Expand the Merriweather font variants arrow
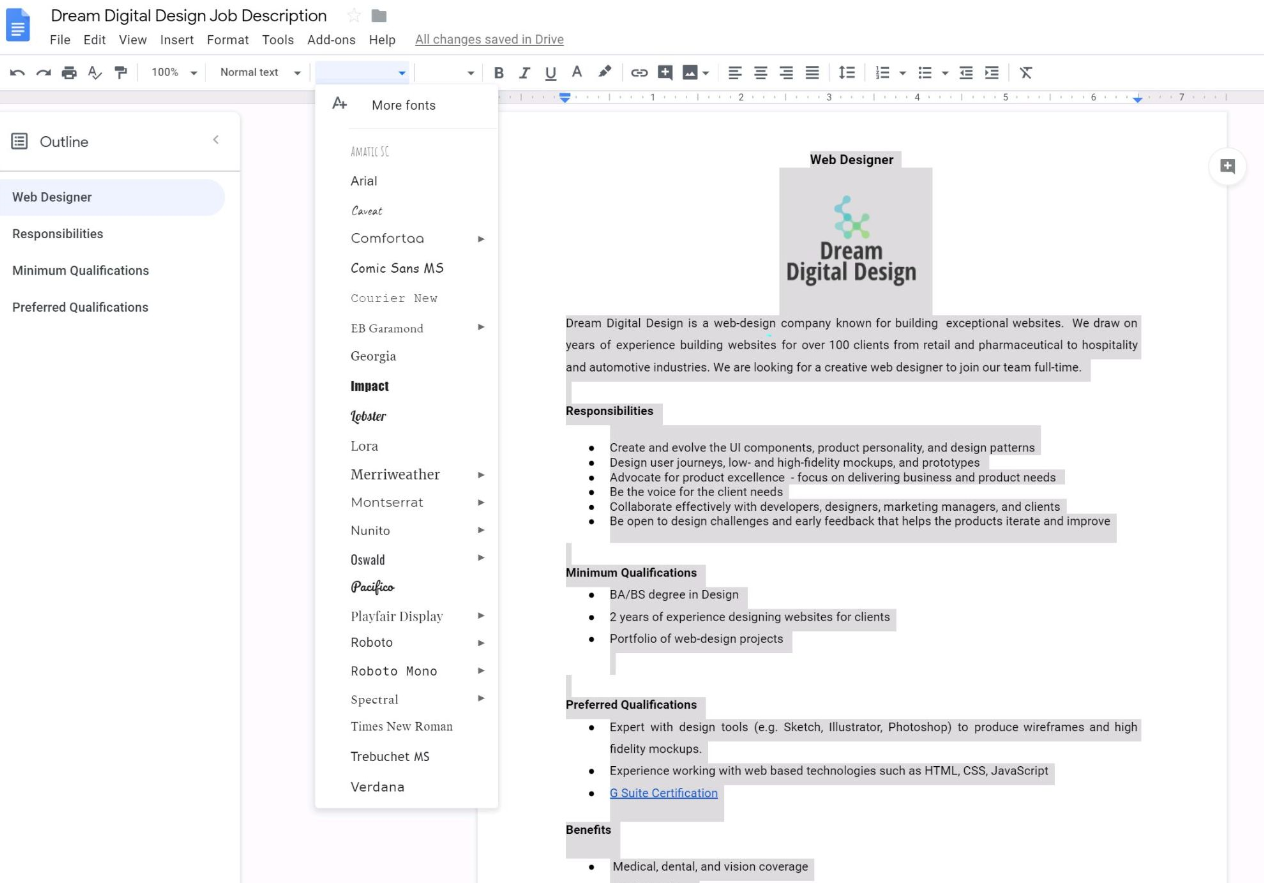Image resolution: width=1264 pixels, height=883 pixels. [481, 475]
